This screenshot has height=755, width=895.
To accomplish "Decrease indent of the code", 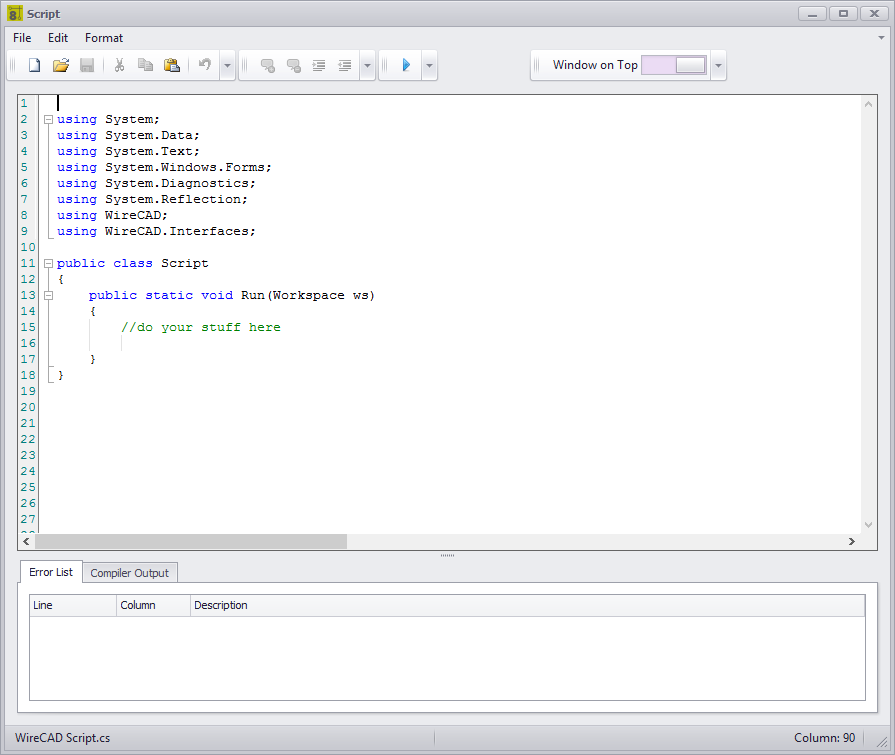I will [345, 66].
